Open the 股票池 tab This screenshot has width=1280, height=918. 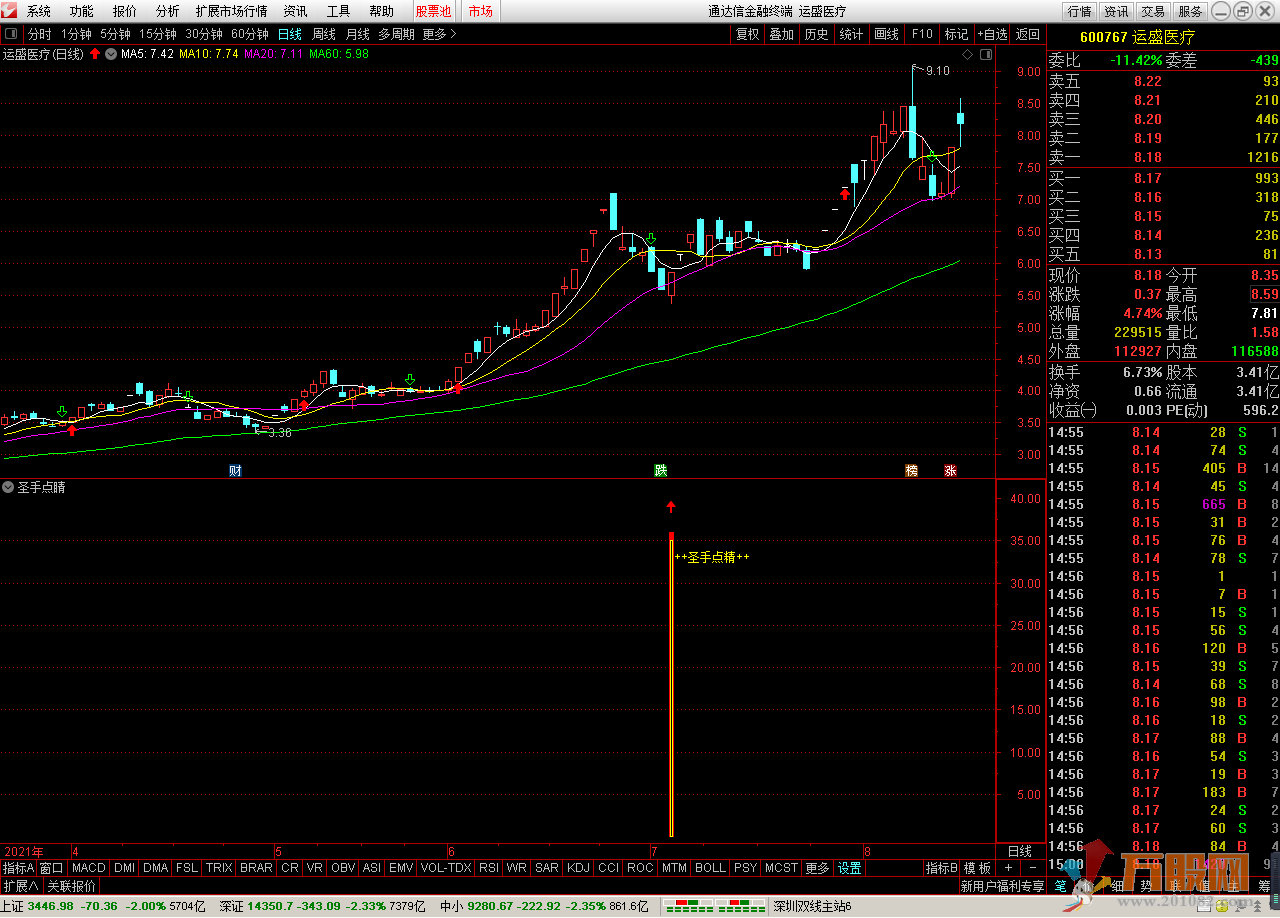click(x=433, y=11)
